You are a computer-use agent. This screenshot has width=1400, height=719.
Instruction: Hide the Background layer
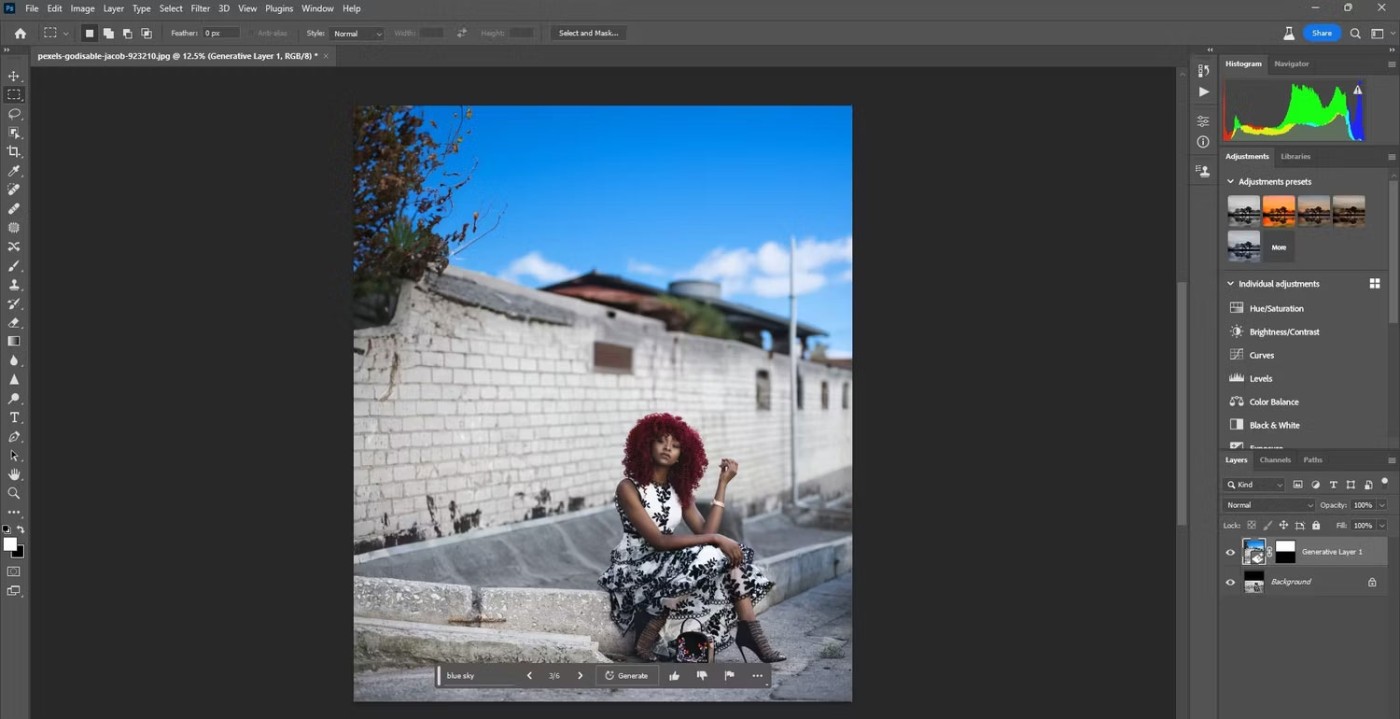1230,582
